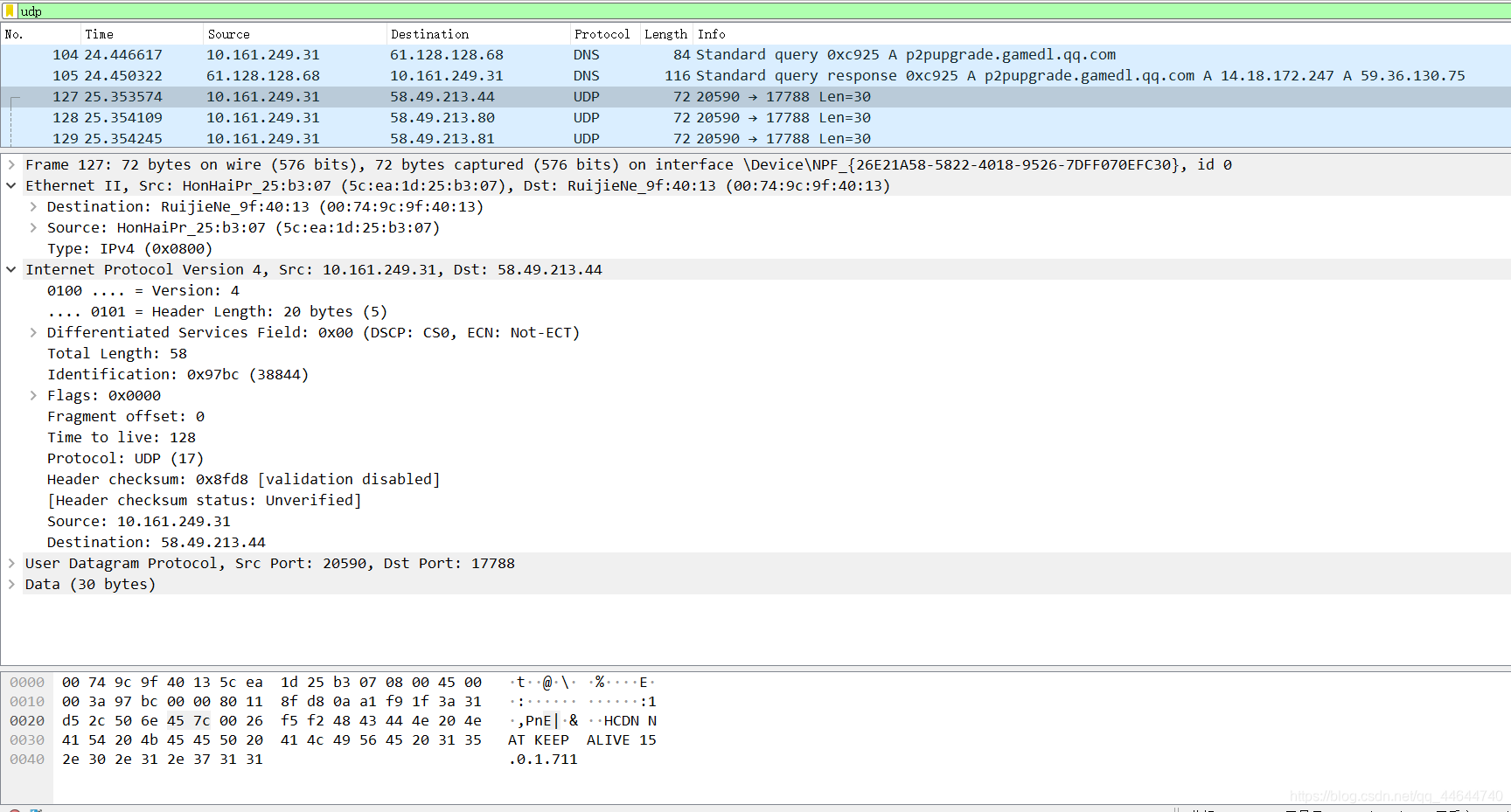This screenshot has width=1511, height=812.
Task: Click hex offset 0000 row label
Action: coord(27,683)
